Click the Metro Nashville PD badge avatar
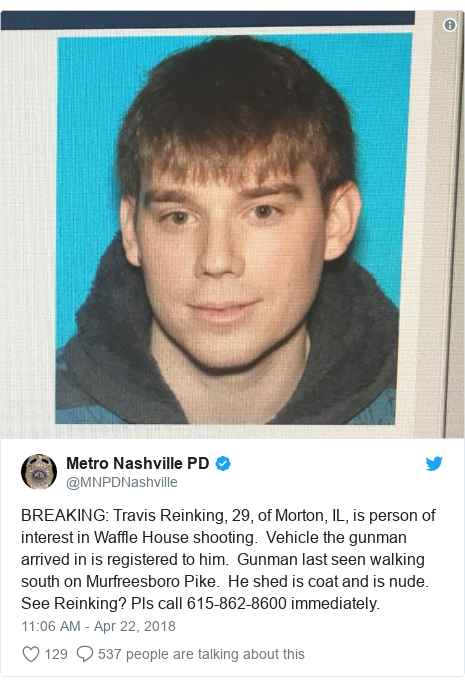The image size is (465, 686). click(39, 472)
